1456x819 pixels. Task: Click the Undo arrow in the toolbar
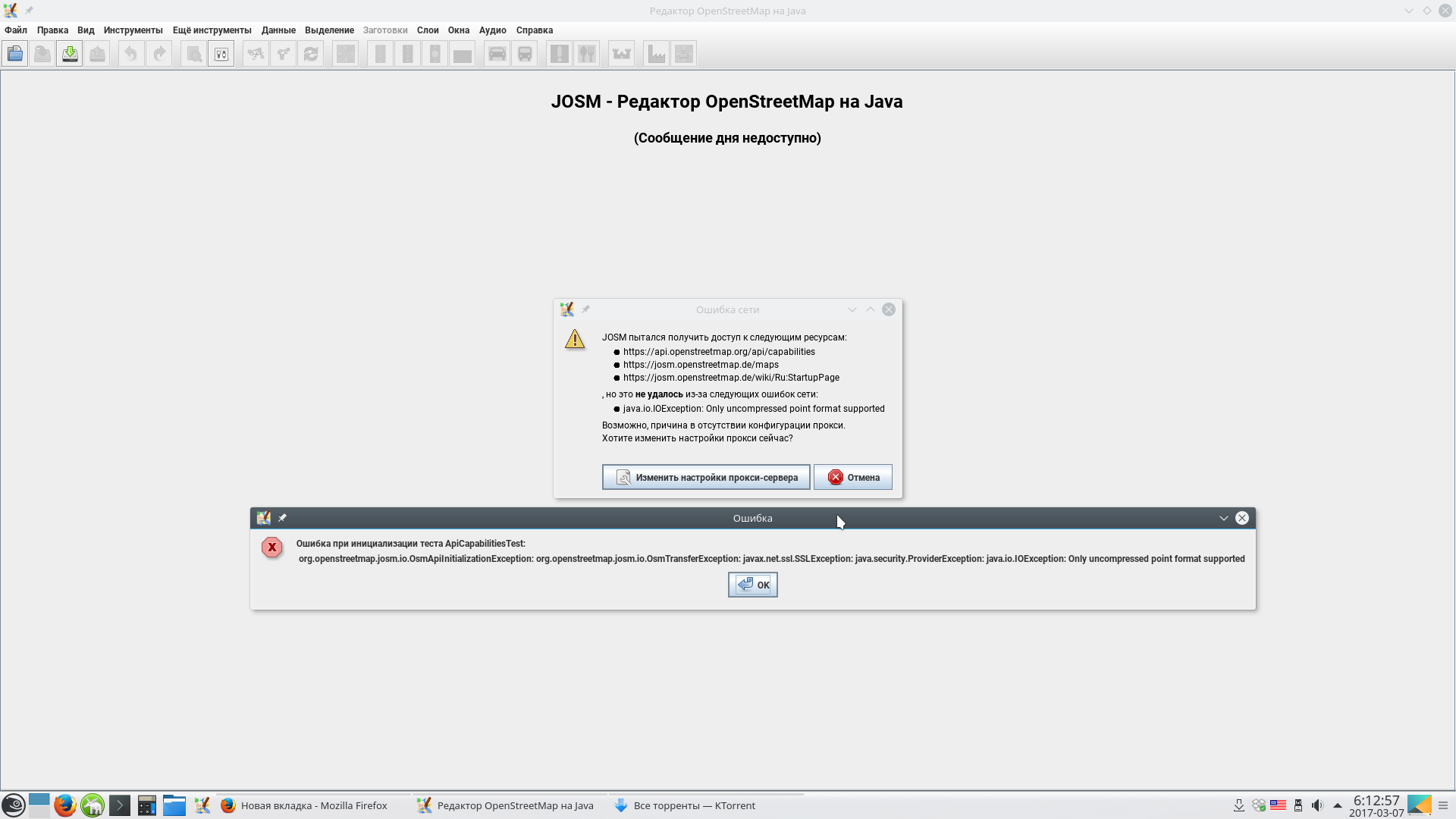pyautogui.click(x=131, y=54)
